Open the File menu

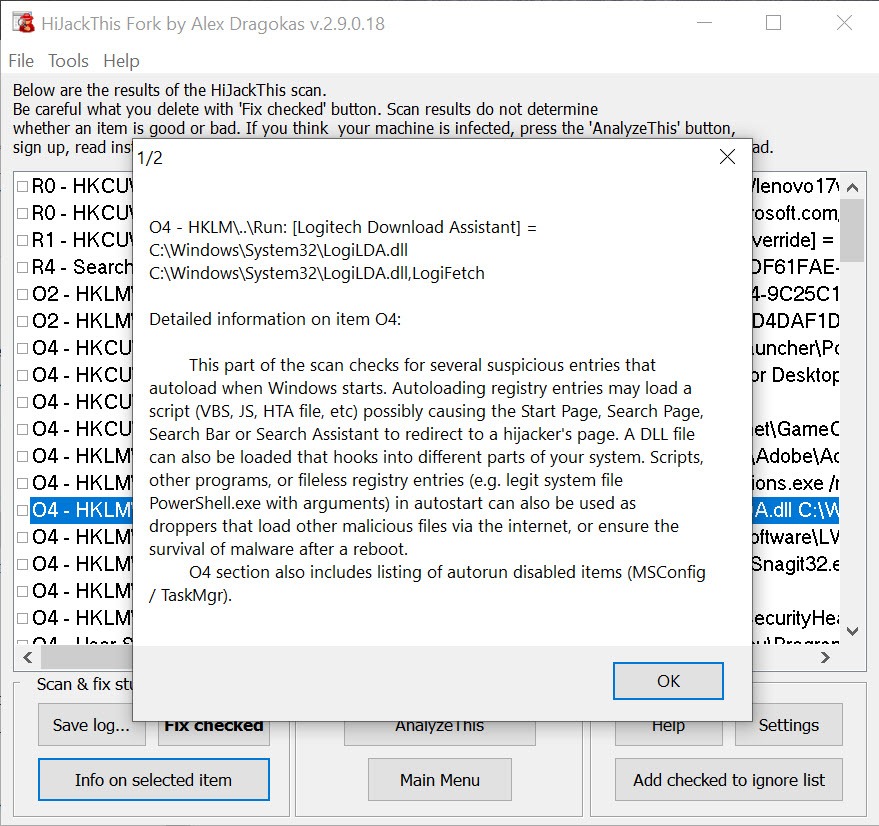21,61
